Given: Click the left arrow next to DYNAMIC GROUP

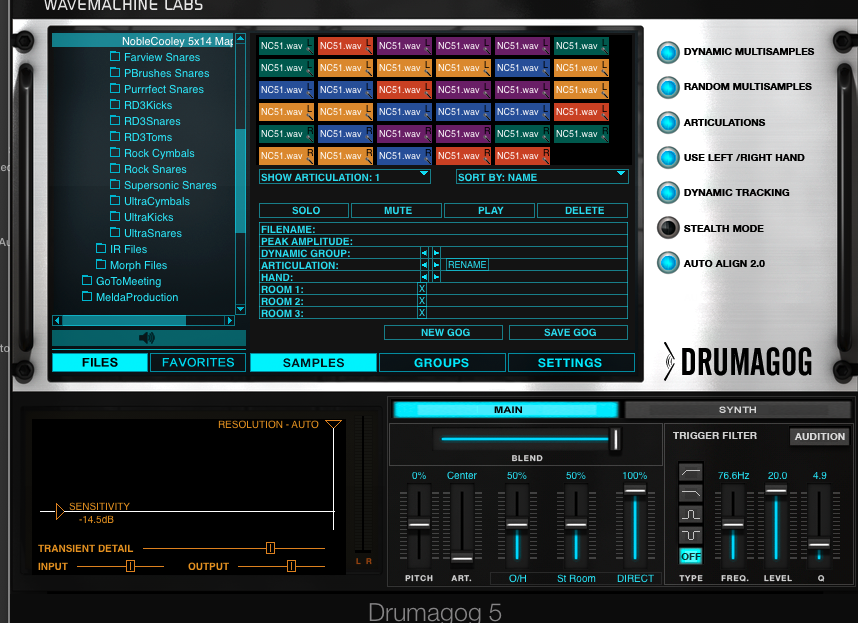Looking at the screenshot, I should pos(424,253).
